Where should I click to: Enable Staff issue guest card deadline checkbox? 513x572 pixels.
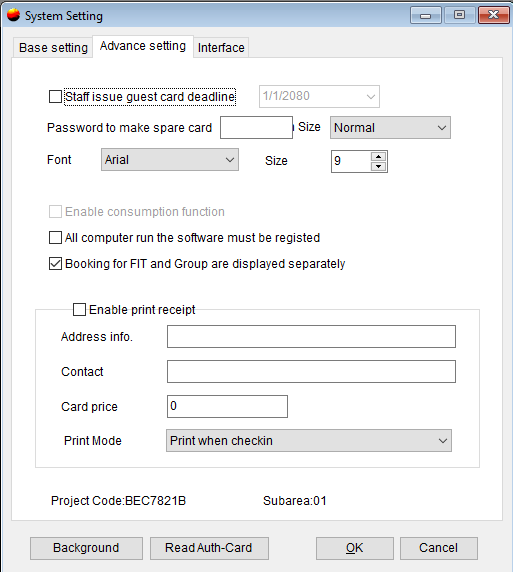55,97
